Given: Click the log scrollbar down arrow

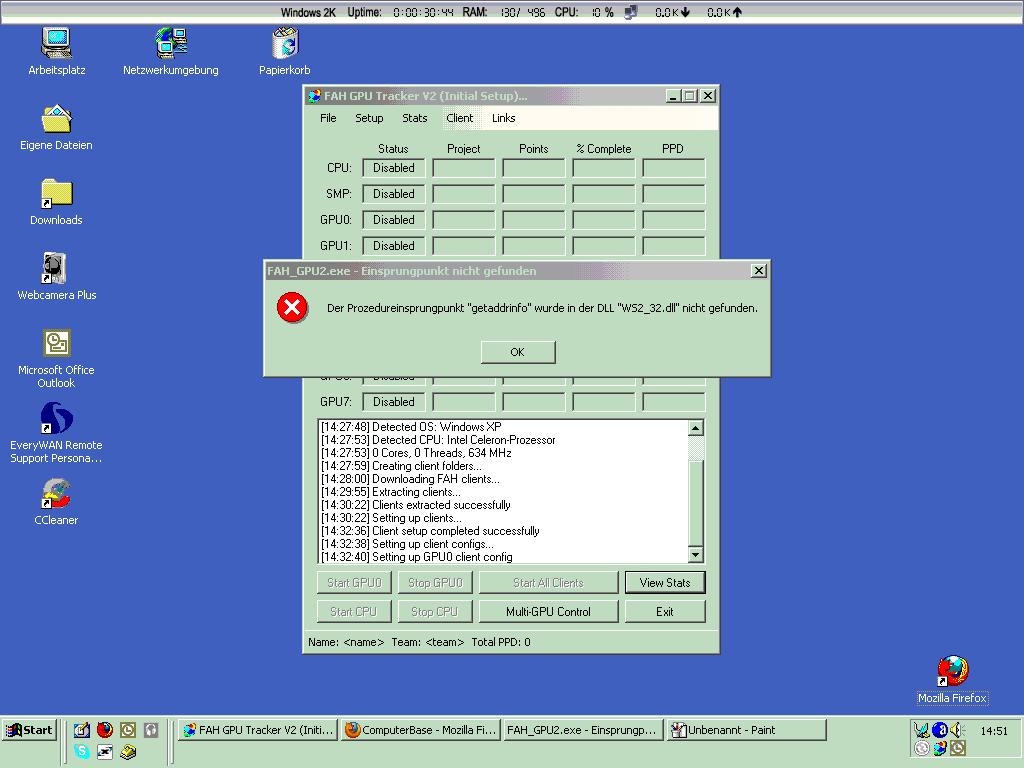Looking at the screenshot, I should click(x=696, y=555).
